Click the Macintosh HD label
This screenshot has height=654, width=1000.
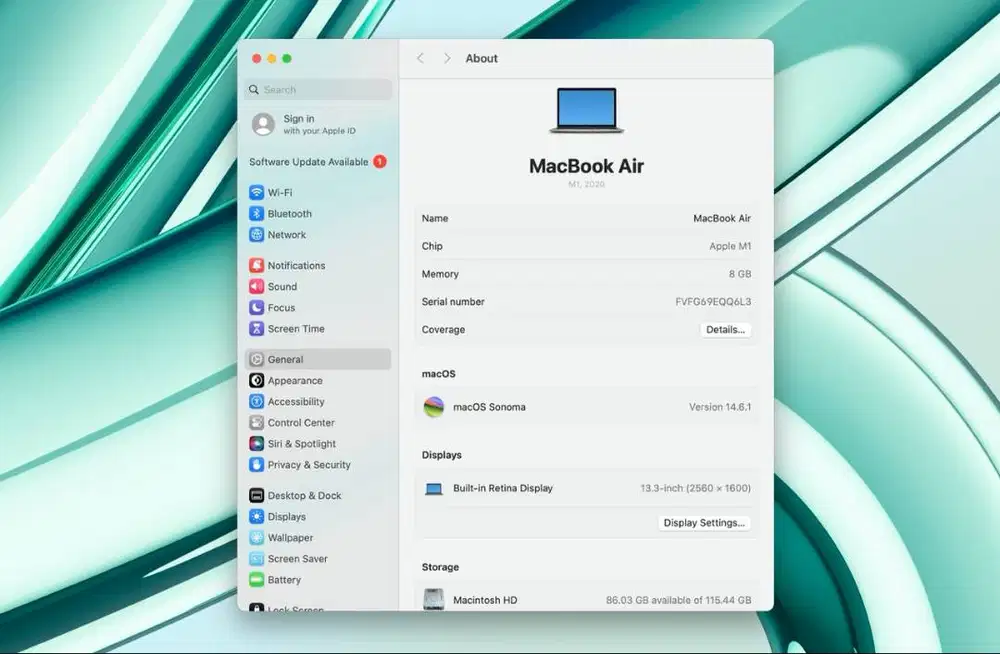pos(485,600)
